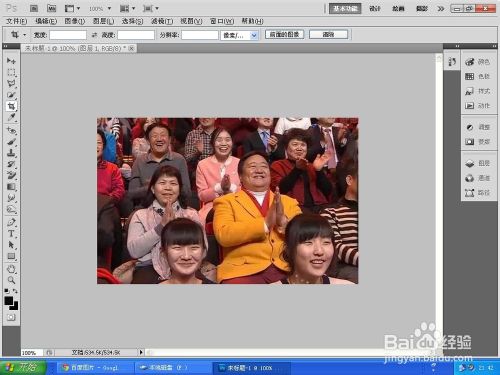Show more workspaces via double-arrow

tap(441, 9)
